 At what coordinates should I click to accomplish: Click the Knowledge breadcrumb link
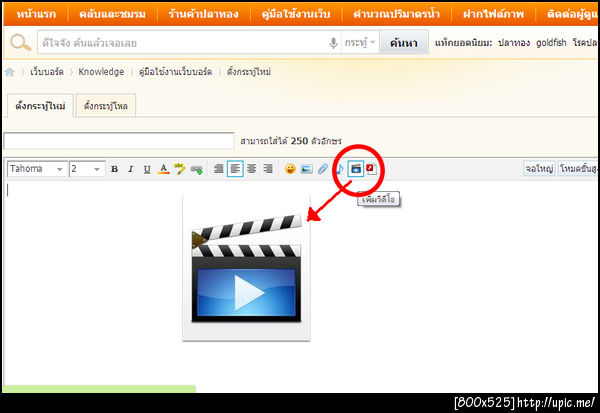101,72
